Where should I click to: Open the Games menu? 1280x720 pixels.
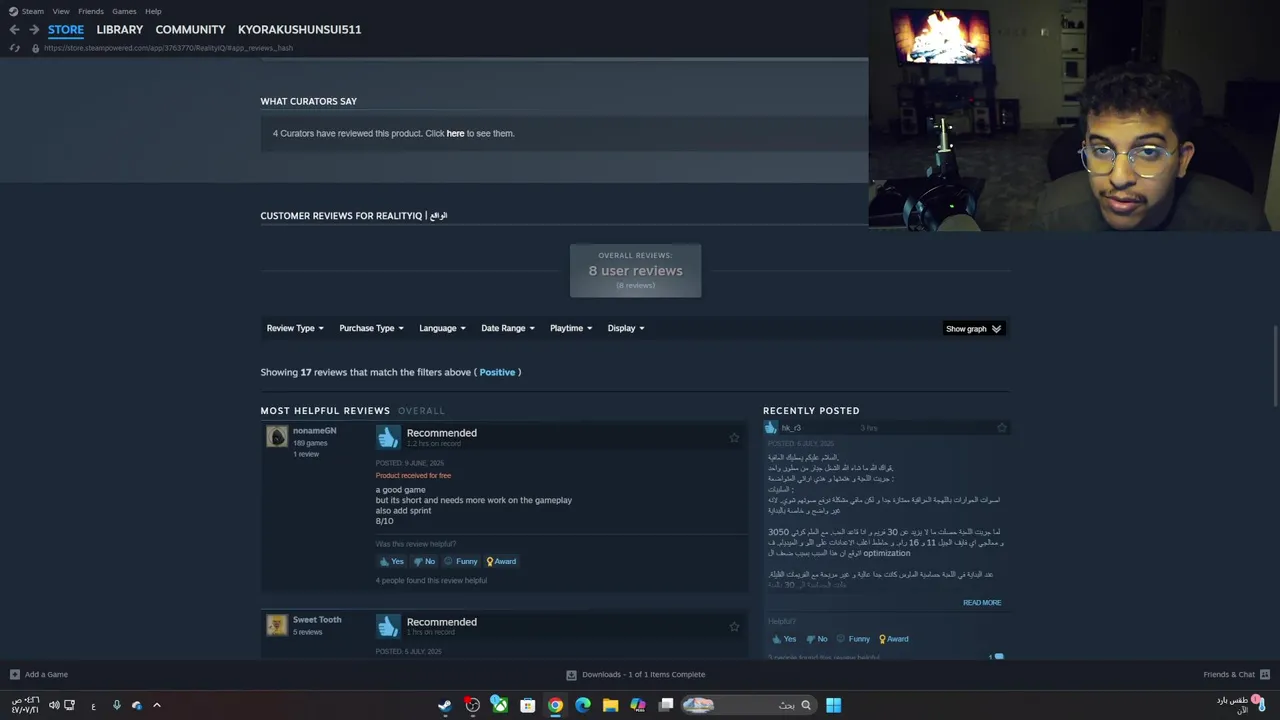(x=124, y=11)
